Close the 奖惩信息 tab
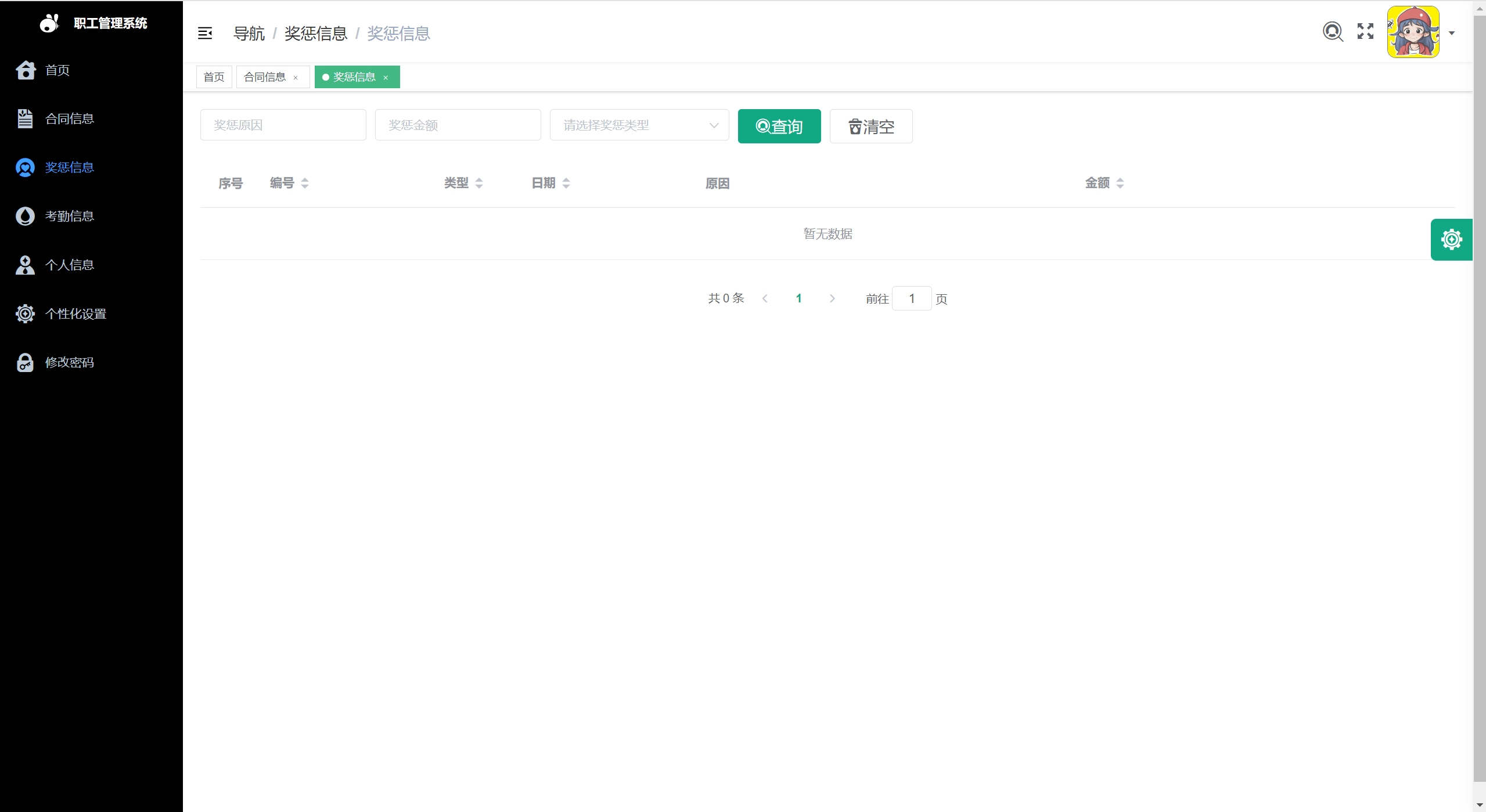The image size is (1486, 812). coord(386,78)
